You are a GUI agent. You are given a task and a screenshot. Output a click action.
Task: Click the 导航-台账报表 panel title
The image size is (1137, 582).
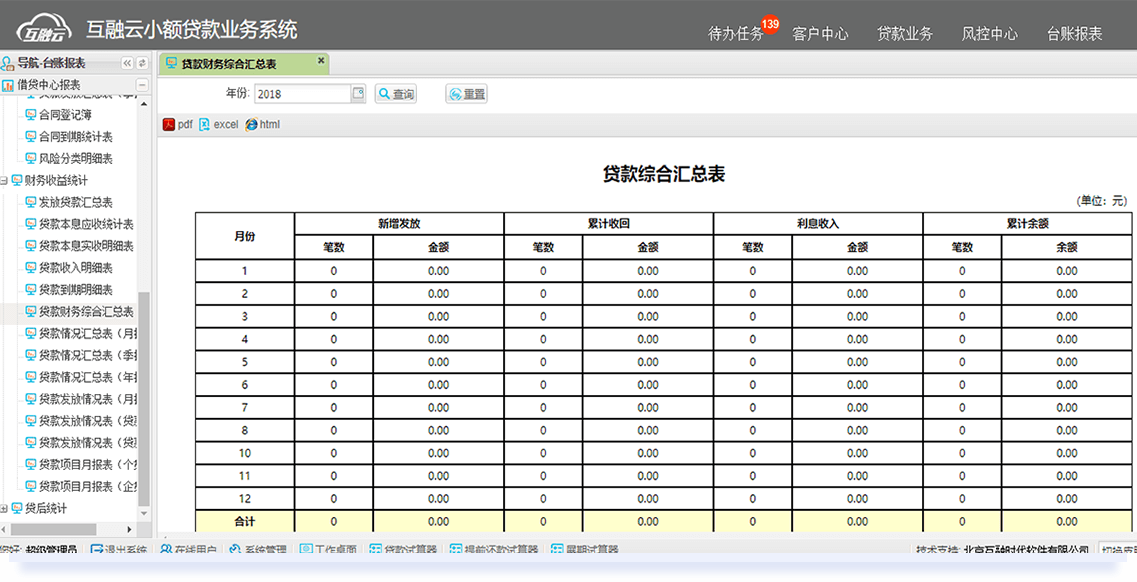(51, 63)
